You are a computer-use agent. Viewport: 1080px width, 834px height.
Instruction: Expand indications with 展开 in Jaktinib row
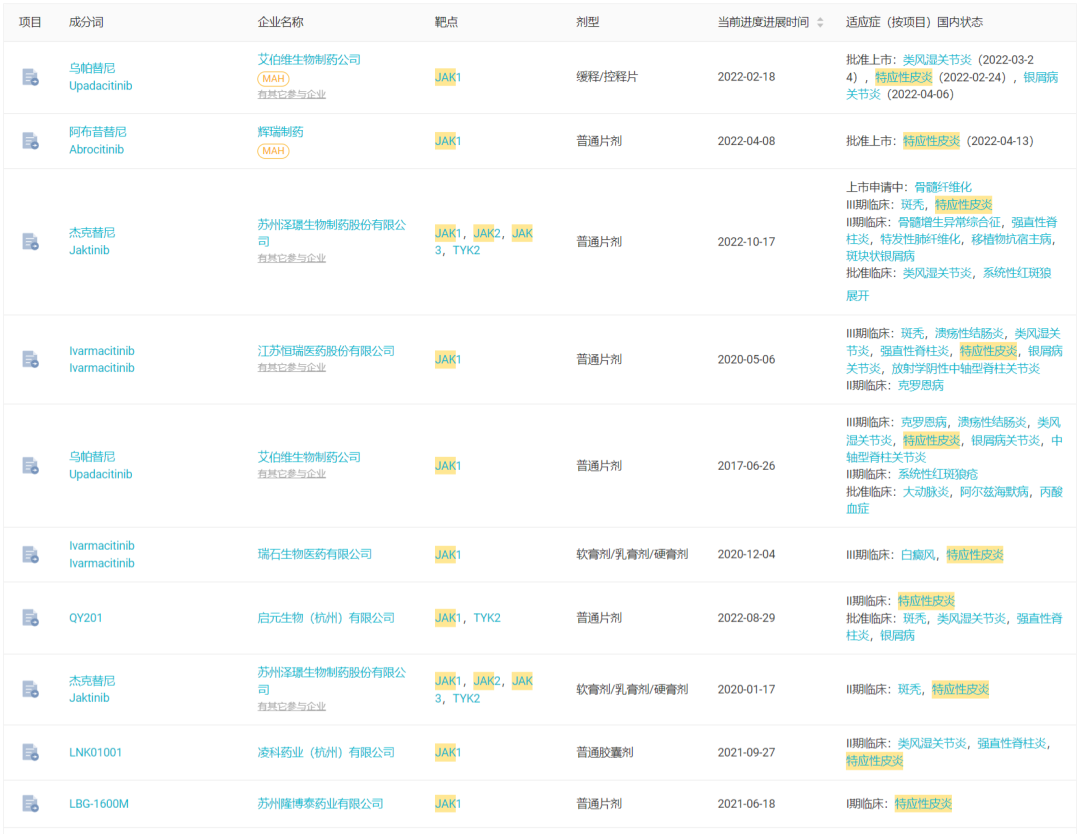pyautogui.click(x=858, y=295)
